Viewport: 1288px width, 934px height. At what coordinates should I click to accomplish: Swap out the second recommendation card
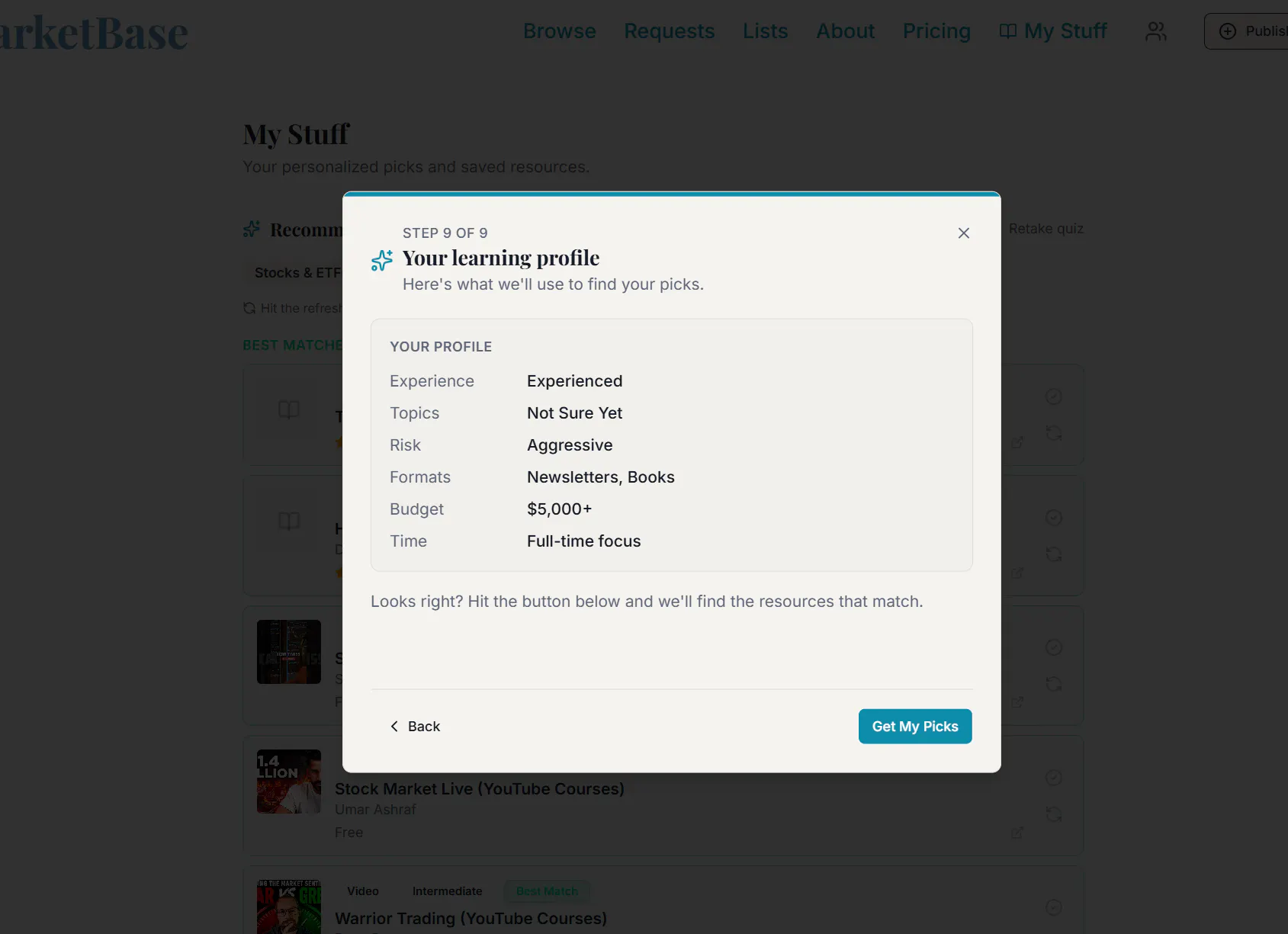[1054, 554]
